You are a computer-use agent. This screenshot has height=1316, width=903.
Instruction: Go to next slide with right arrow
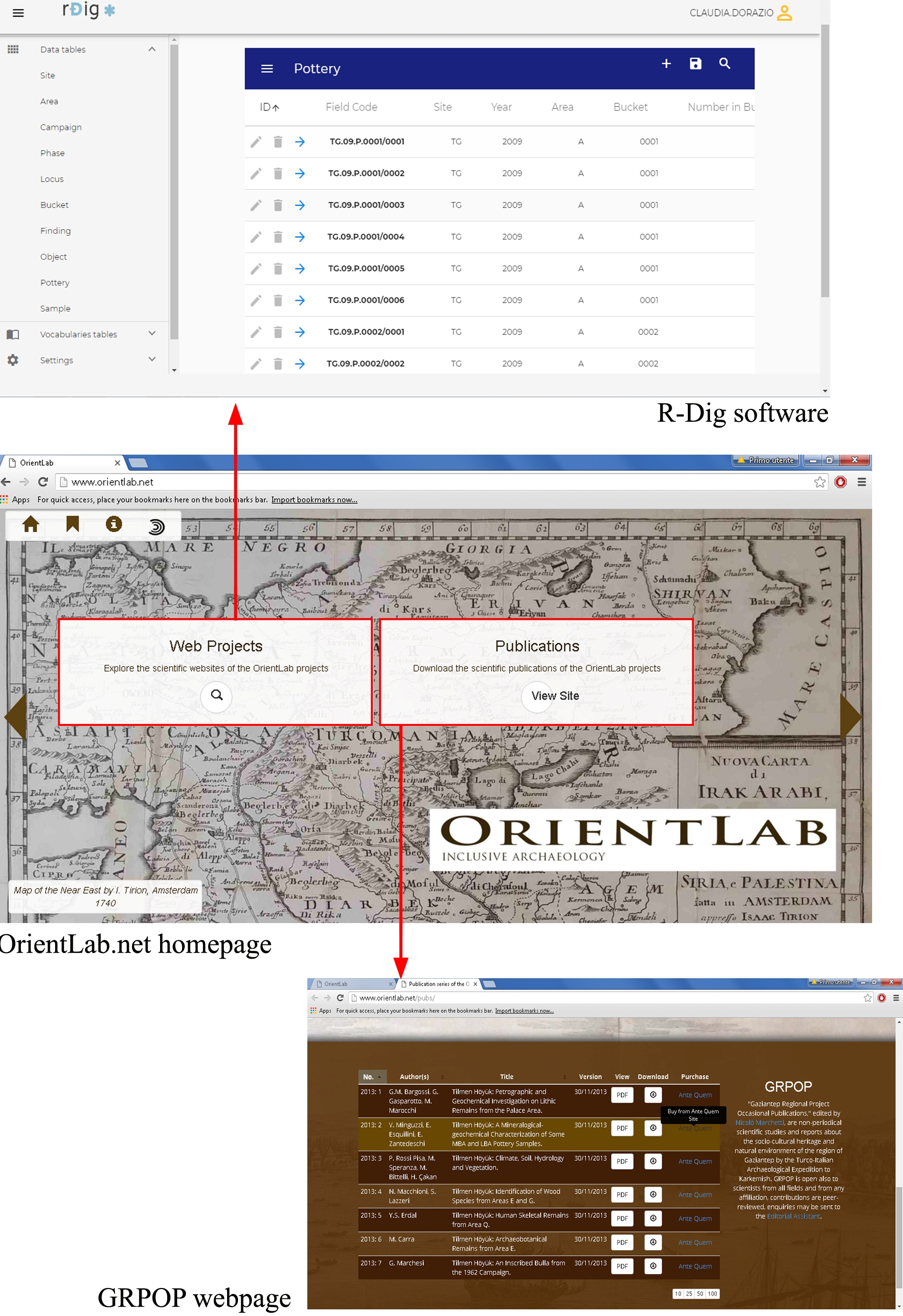(850, 717)
